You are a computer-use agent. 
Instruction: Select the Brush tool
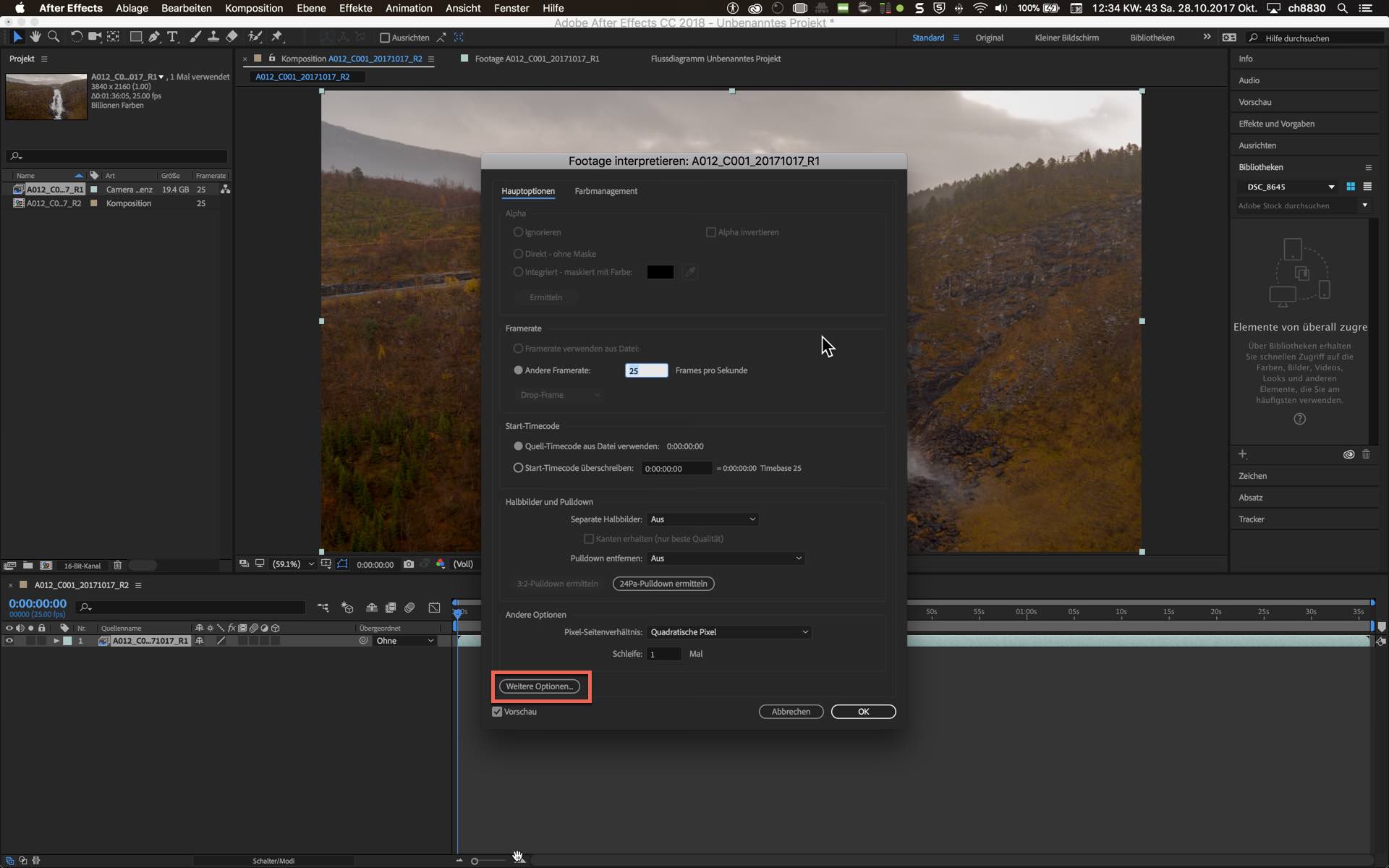195,37
